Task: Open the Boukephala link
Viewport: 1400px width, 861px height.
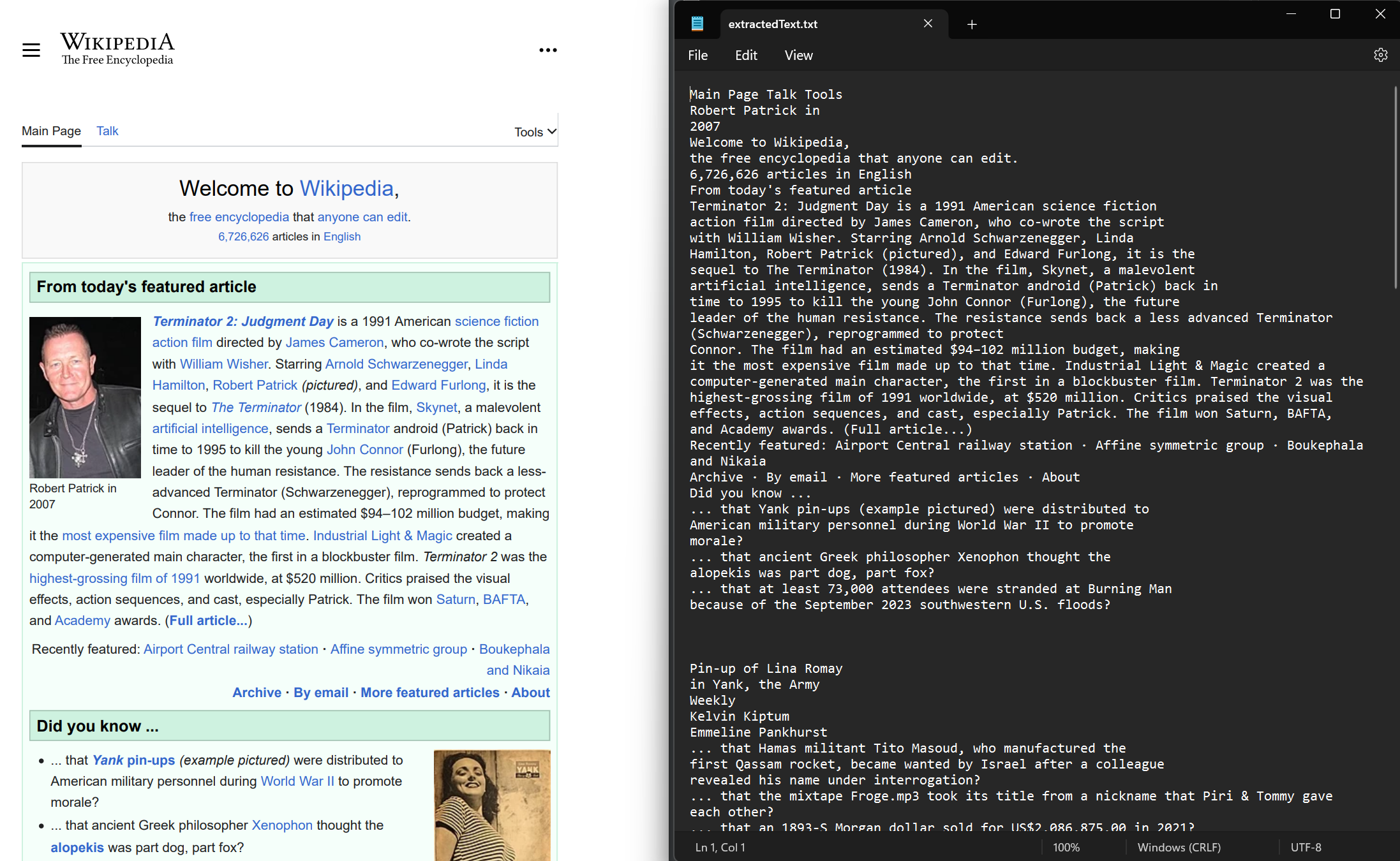Action: coord(514,659)
